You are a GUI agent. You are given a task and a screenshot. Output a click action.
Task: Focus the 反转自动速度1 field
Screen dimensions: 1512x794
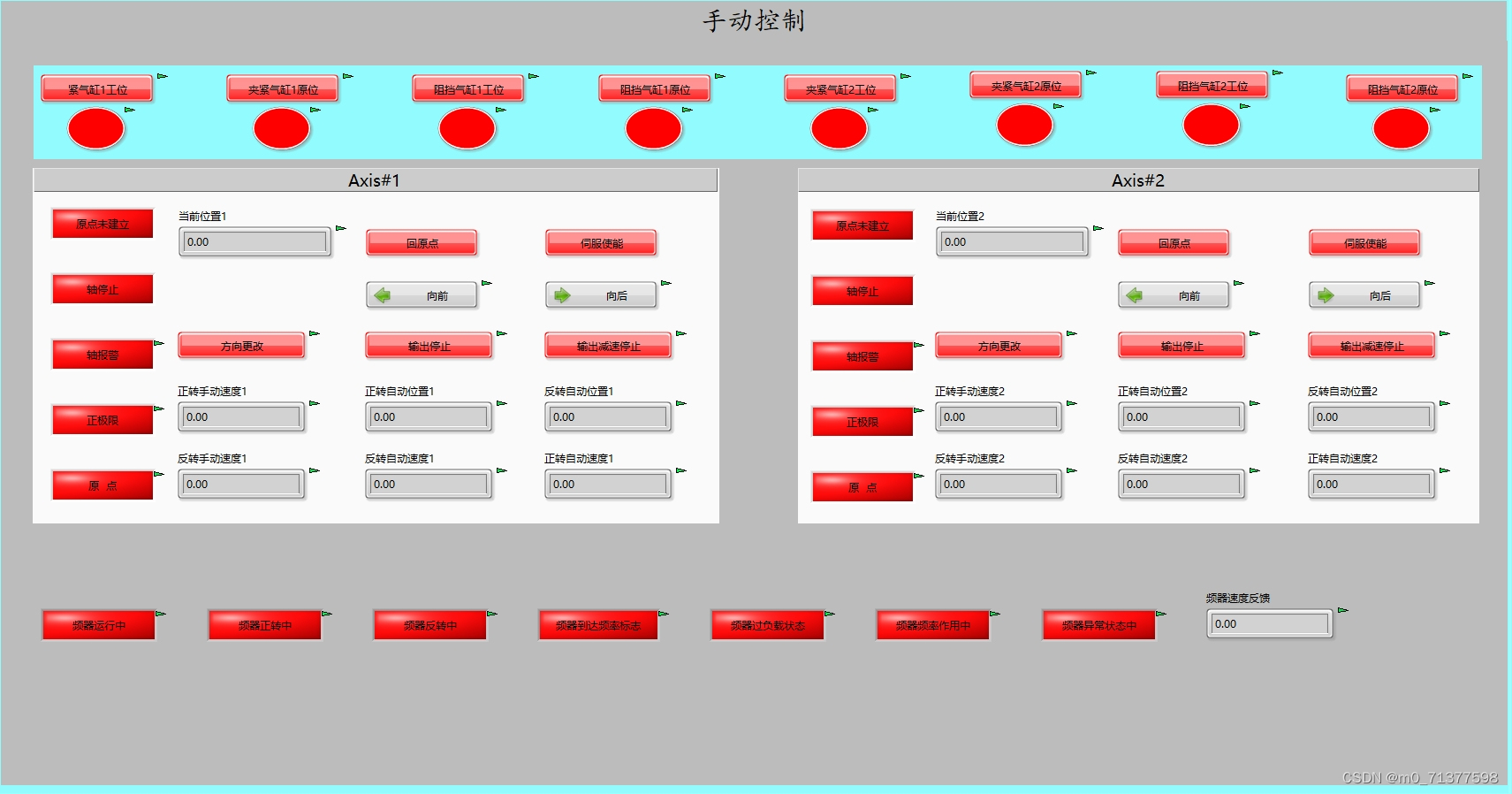click(429, 485)
